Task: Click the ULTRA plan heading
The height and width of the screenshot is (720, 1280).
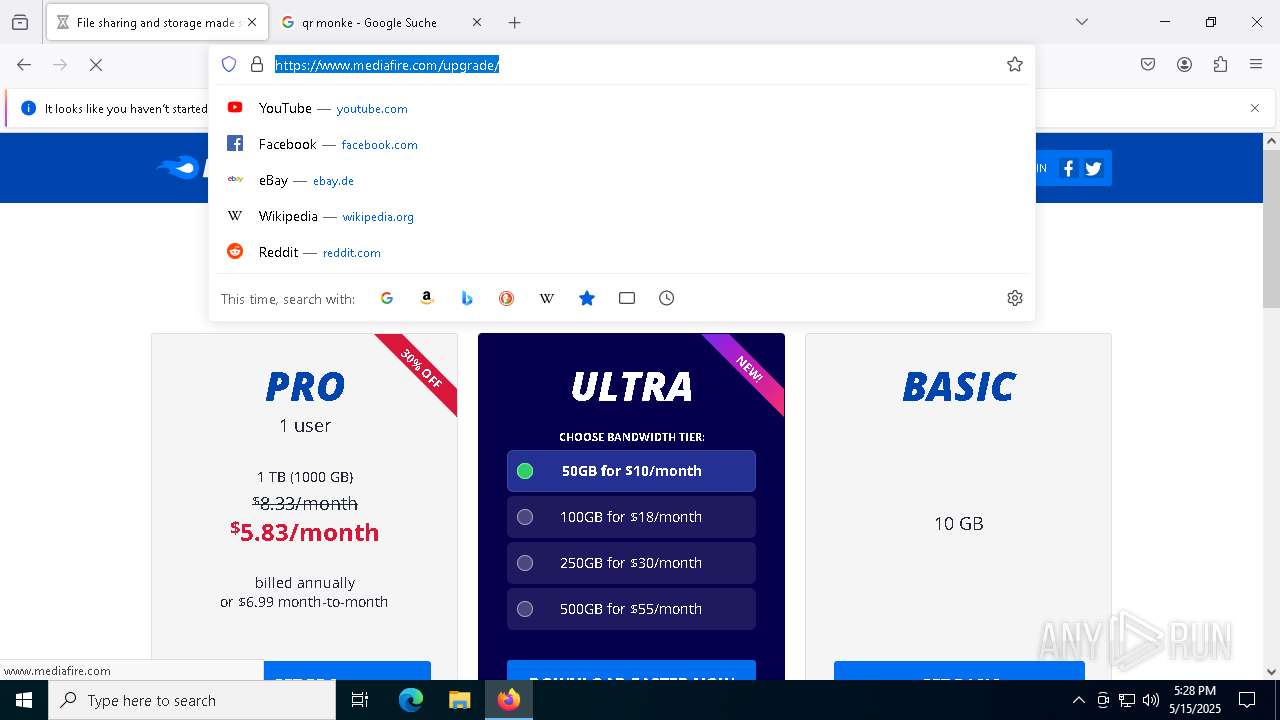Action: click(631, 387)
